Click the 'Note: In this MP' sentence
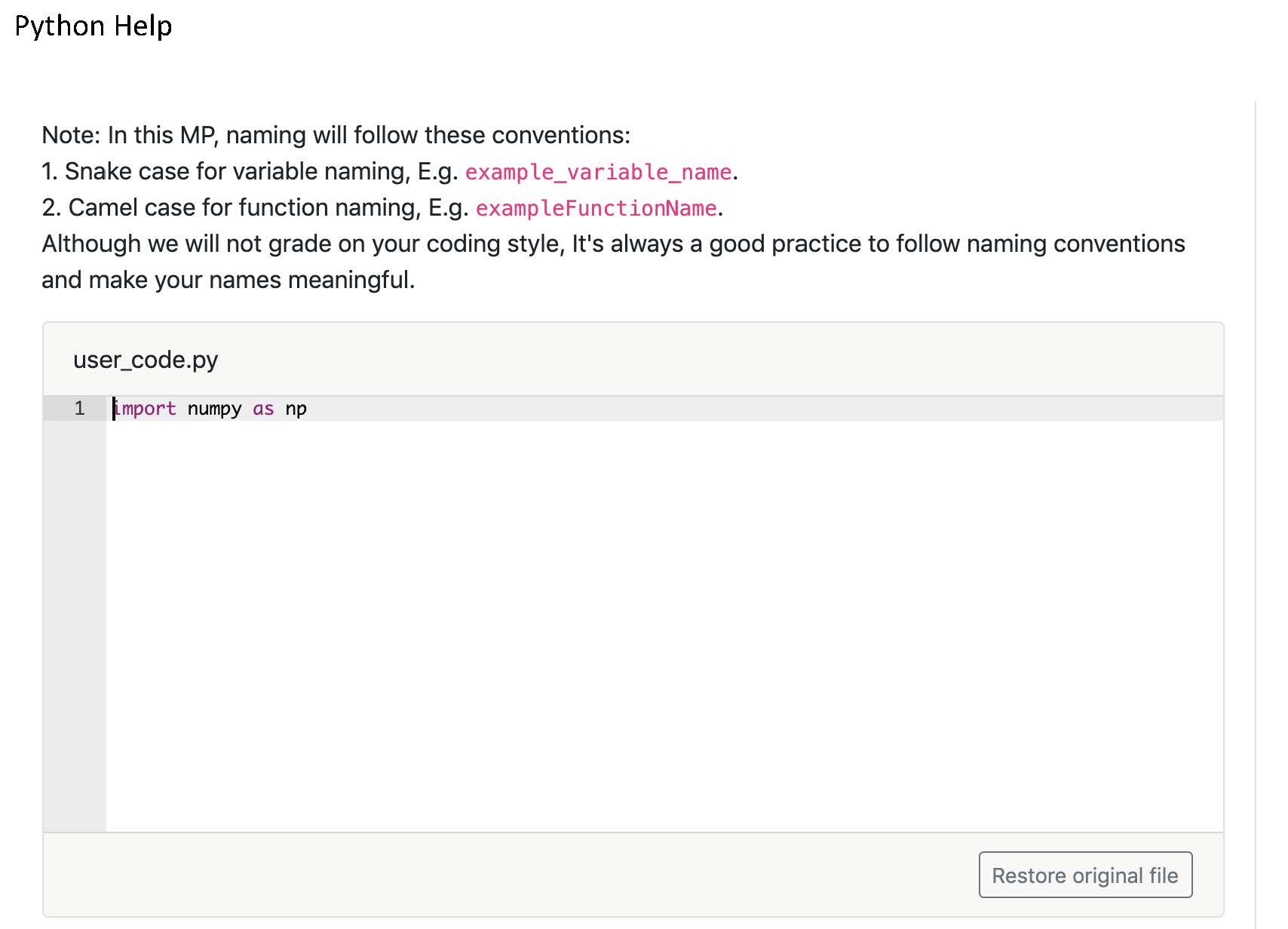This screenshot has height=929, width=1288. pyautogui.click(x=336, y=135)
